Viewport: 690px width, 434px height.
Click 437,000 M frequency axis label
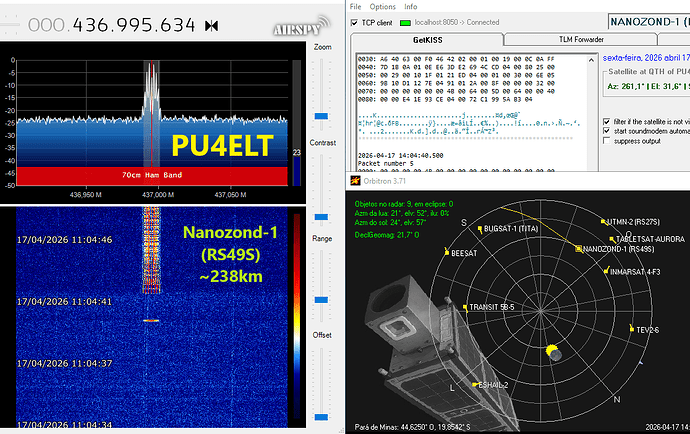158,195
